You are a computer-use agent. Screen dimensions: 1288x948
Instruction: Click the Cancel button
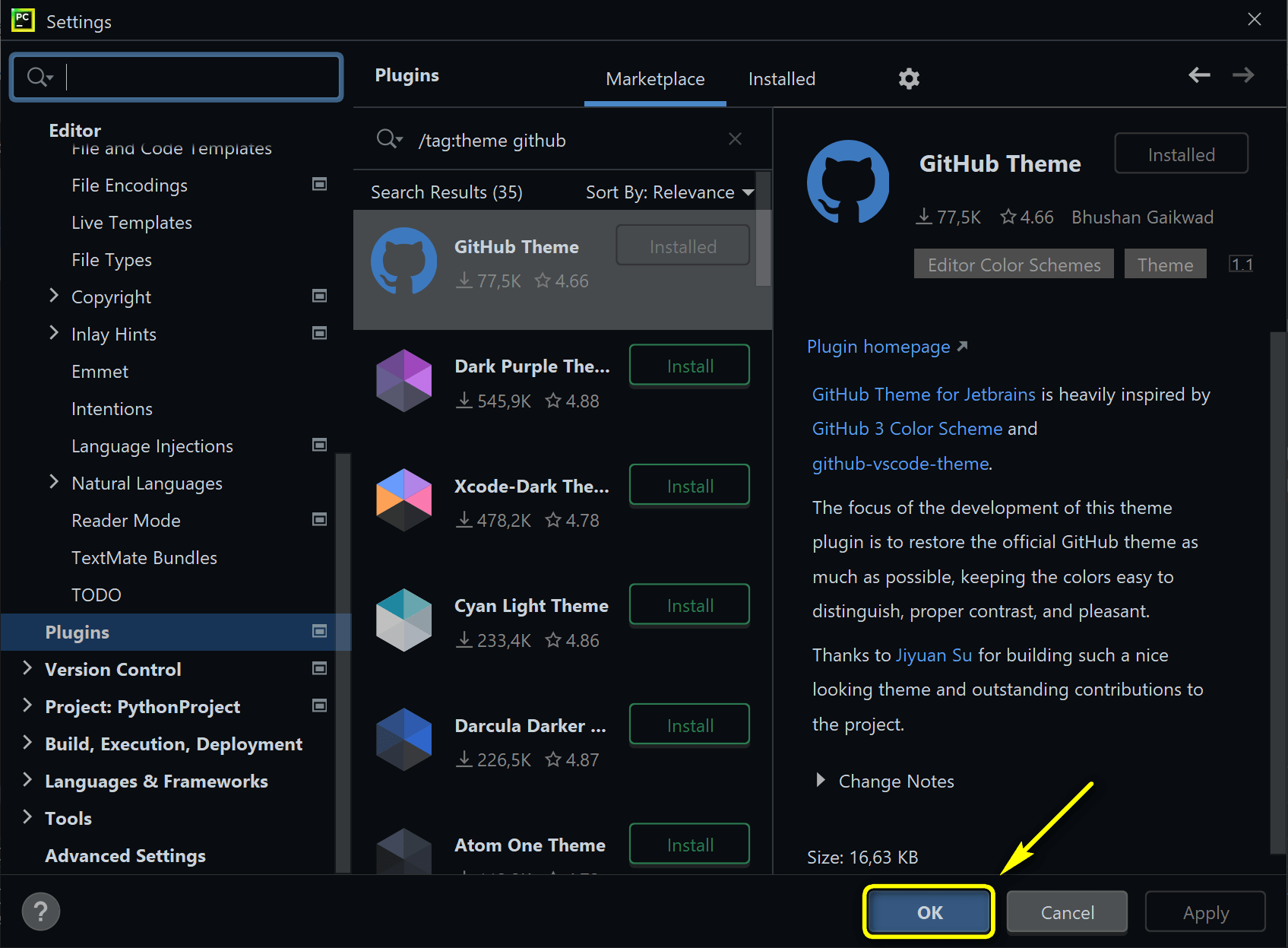coord(1067,912)
